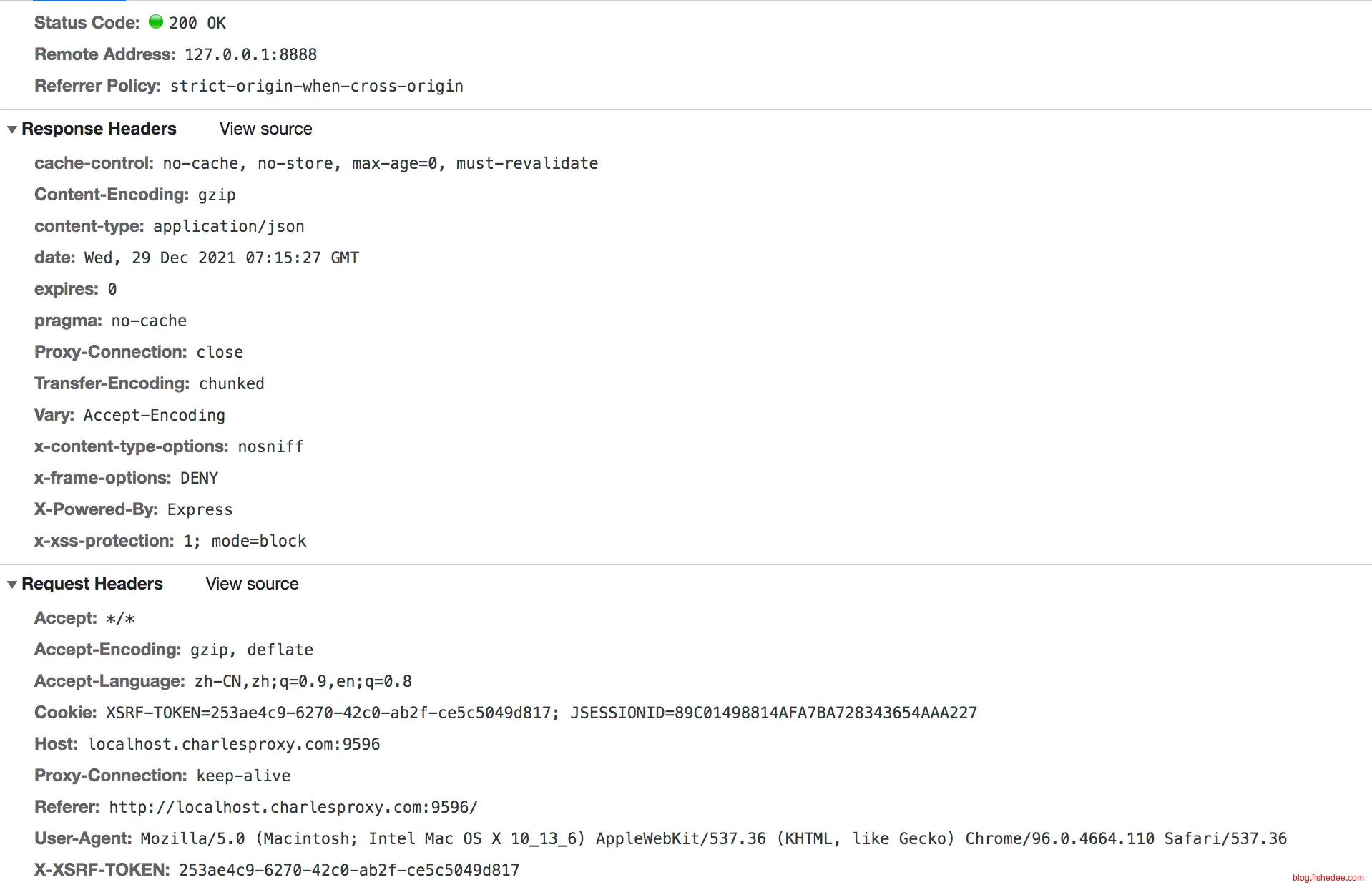Click the Response Headers section title
This screenshot has height=890, width=1372.
(99, 129)
